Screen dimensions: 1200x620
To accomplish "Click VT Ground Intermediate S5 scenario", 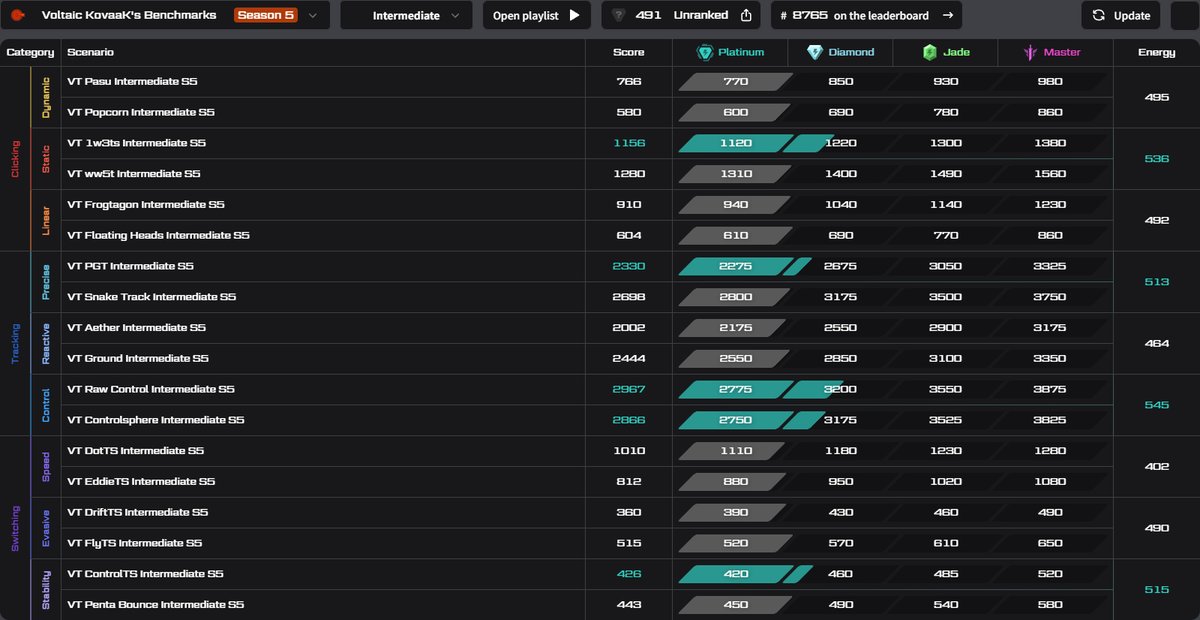I will pyautogui.click(x=138, y=358).
